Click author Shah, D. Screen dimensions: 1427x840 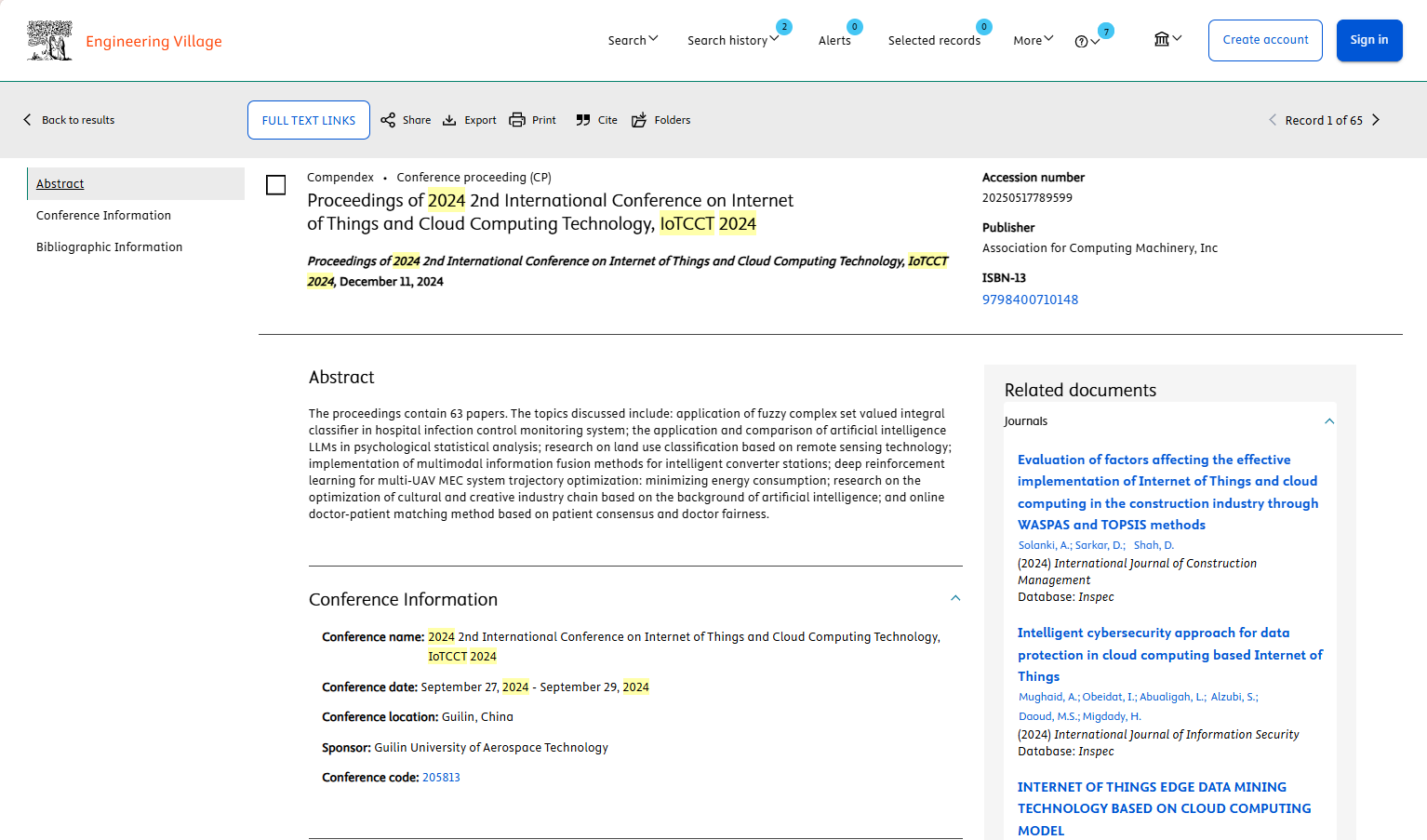[x=1154, y=546]
